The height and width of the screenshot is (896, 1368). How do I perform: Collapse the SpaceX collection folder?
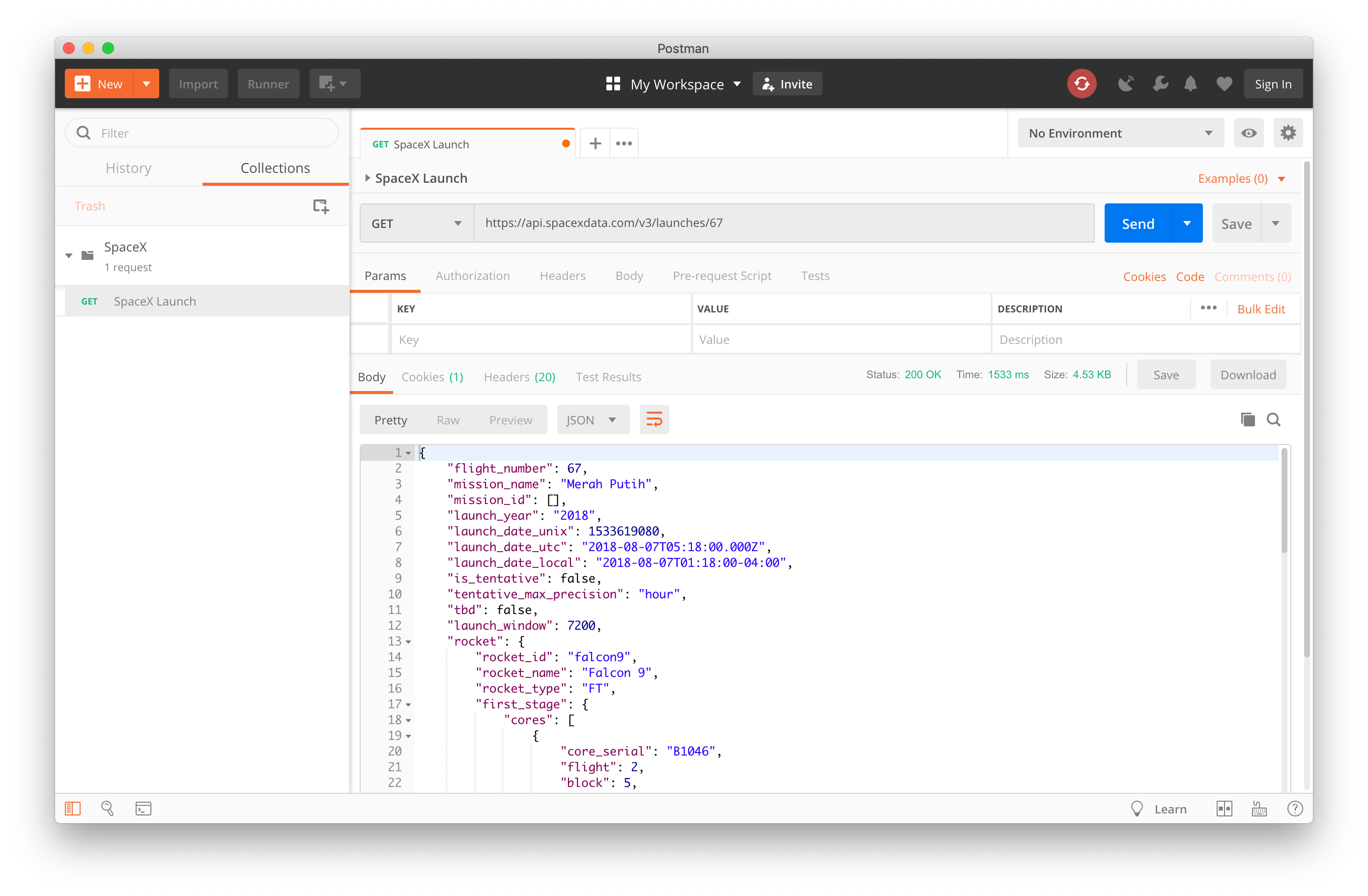69,255
